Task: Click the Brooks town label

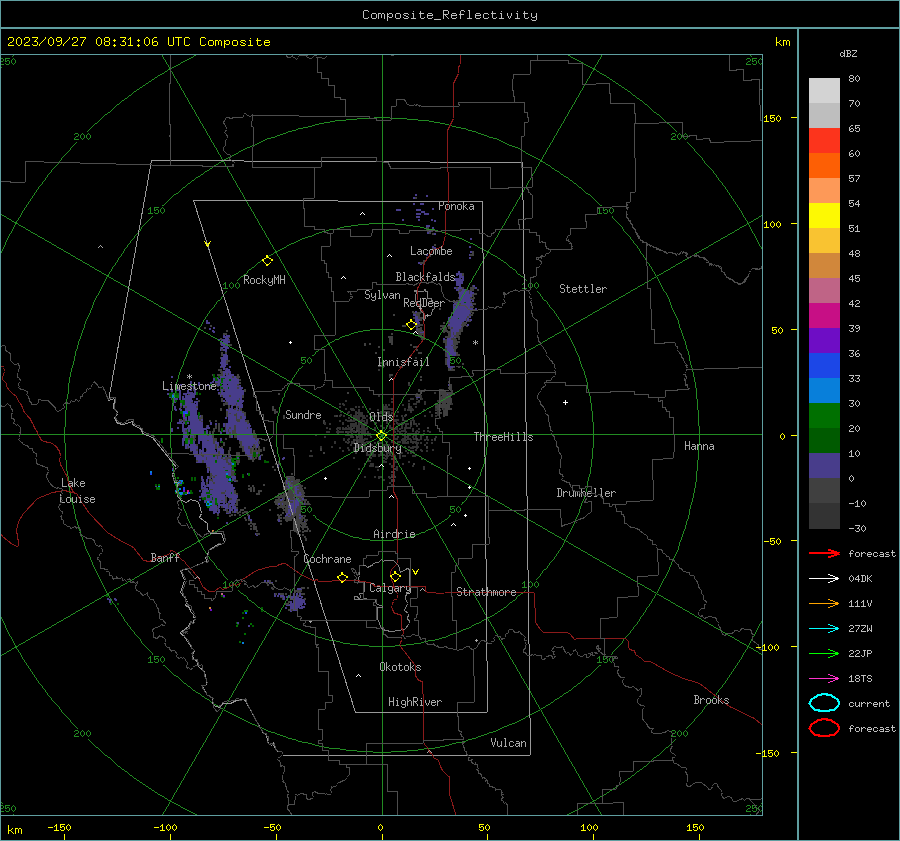Action: (x=711, y=700)
